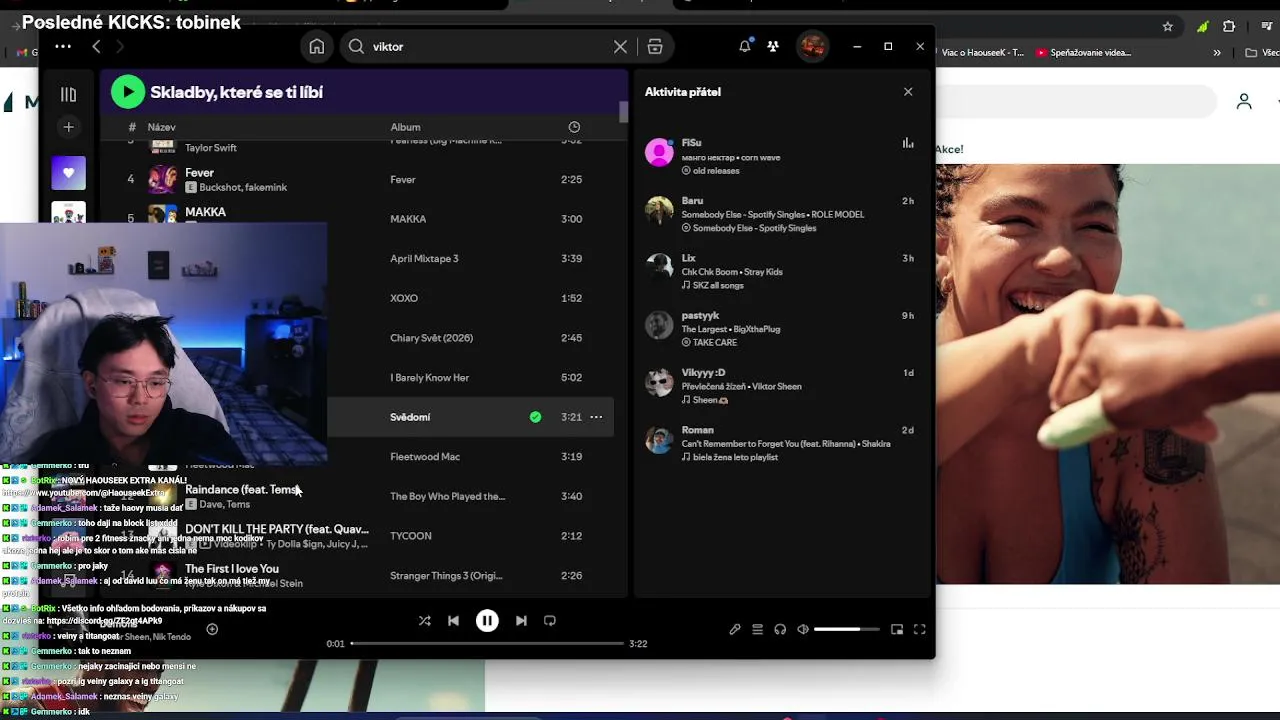Go back in Spotify navigation history
Viewport: 1280px width, 720px height.
(96, 46)
